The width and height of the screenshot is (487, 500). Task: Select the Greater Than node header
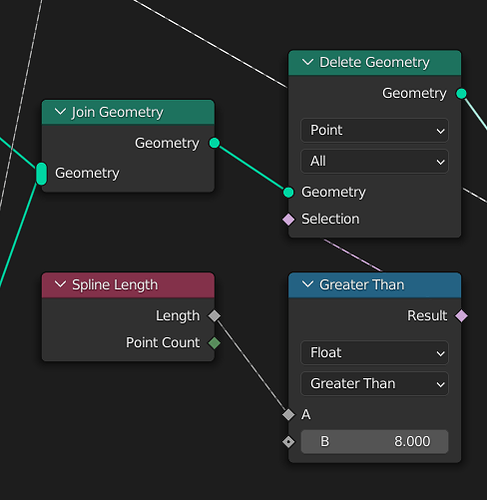[375, 285]
